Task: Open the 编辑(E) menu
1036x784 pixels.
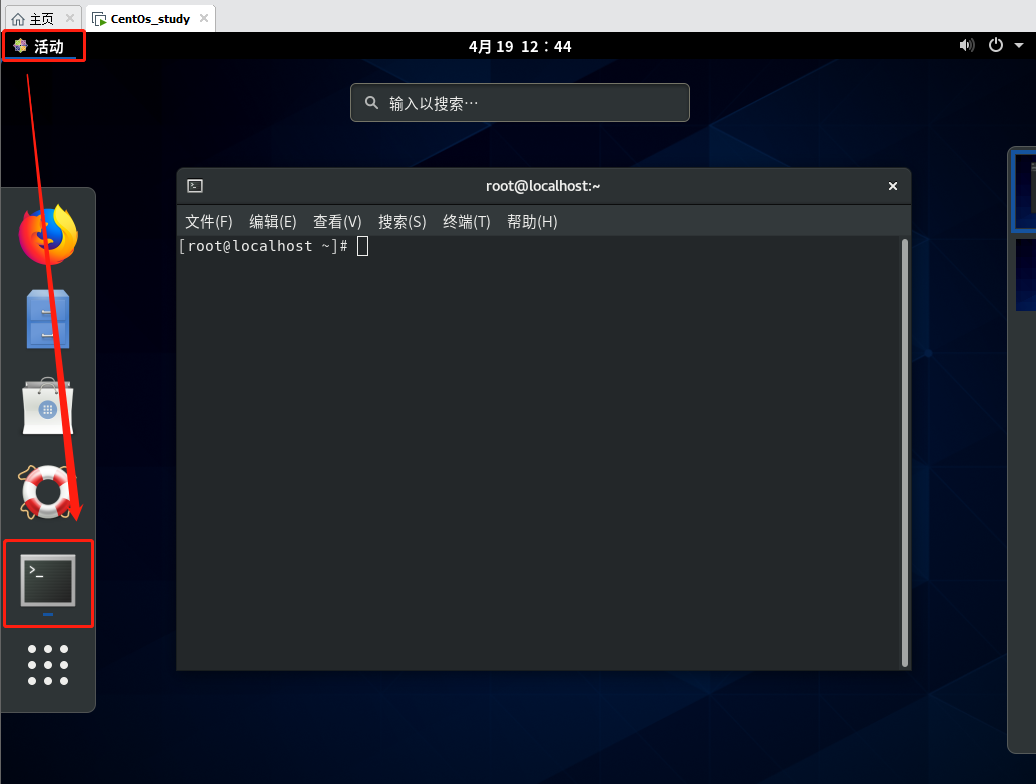Action: 272,222
